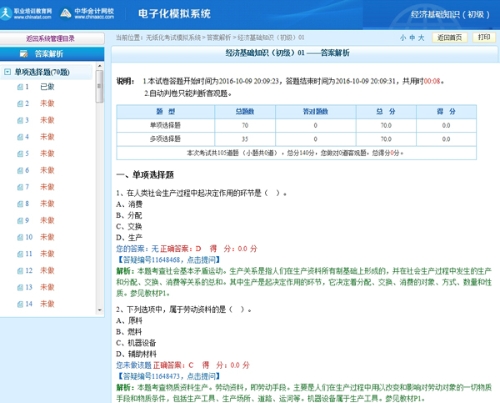Viewport: 500px width, 403px height.
Task: Click option A、消费 of question 1
Action: (x=129, y=204)
